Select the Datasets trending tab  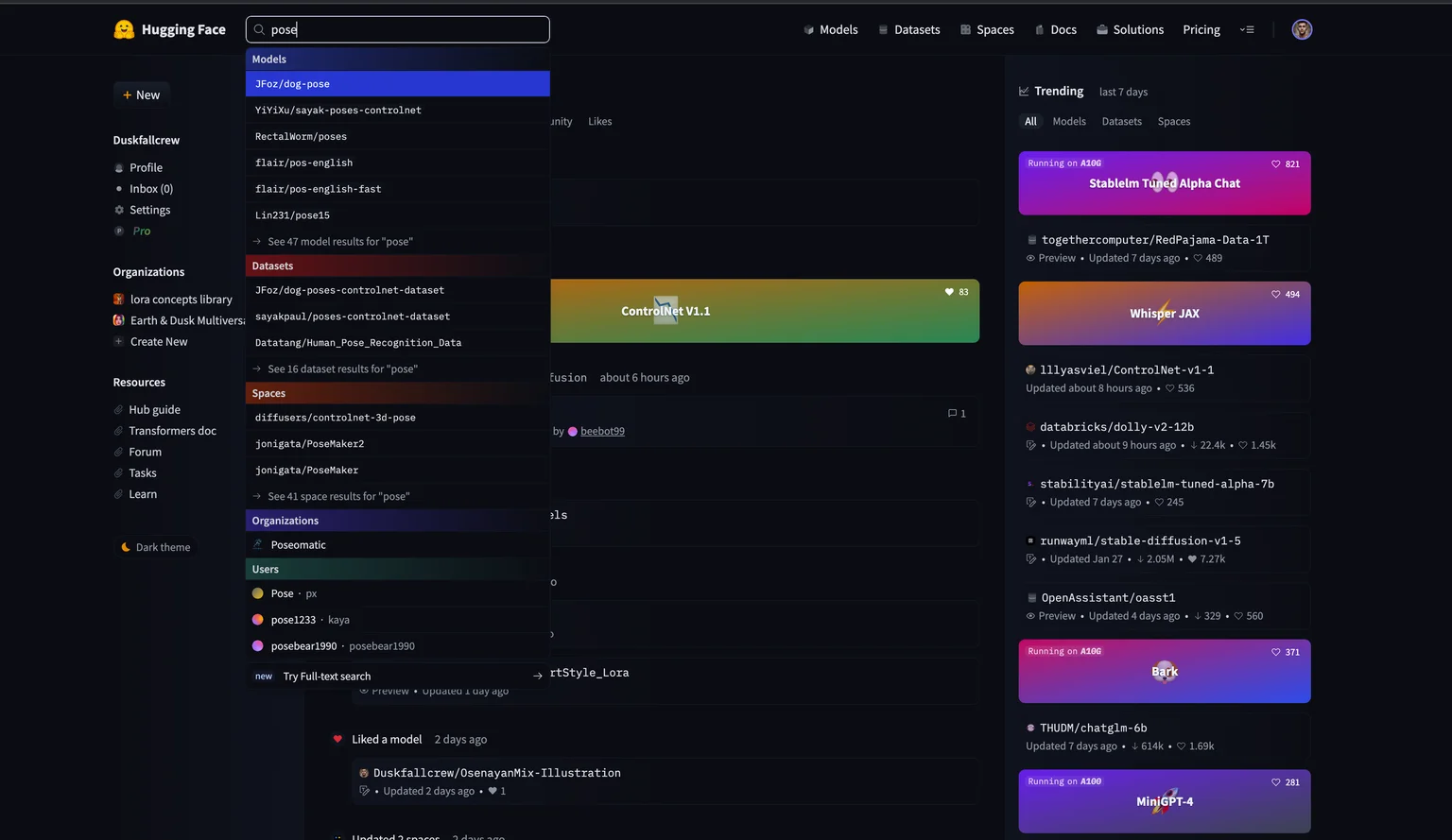point(1122,121)
